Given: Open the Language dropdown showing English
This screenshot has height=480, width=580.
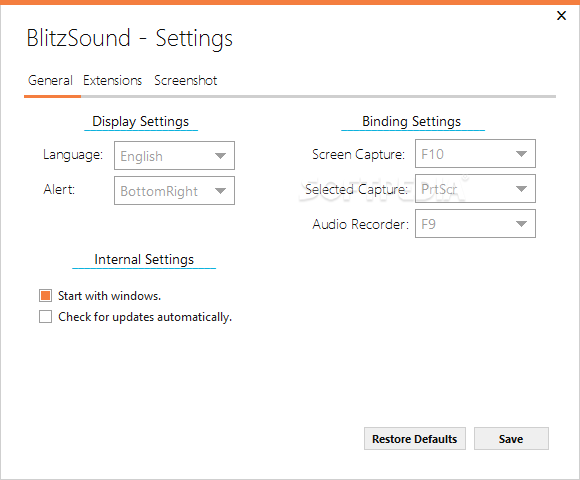Looking at the screenshot, I should coord(174,155).
